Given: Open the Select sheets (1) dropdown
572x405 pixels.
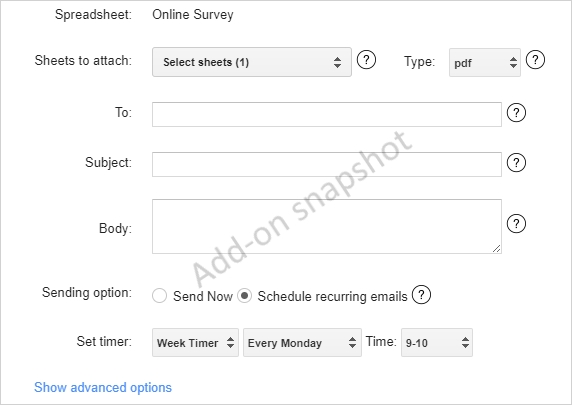Looking at the screenshot, I should click(x=252, y=62).
